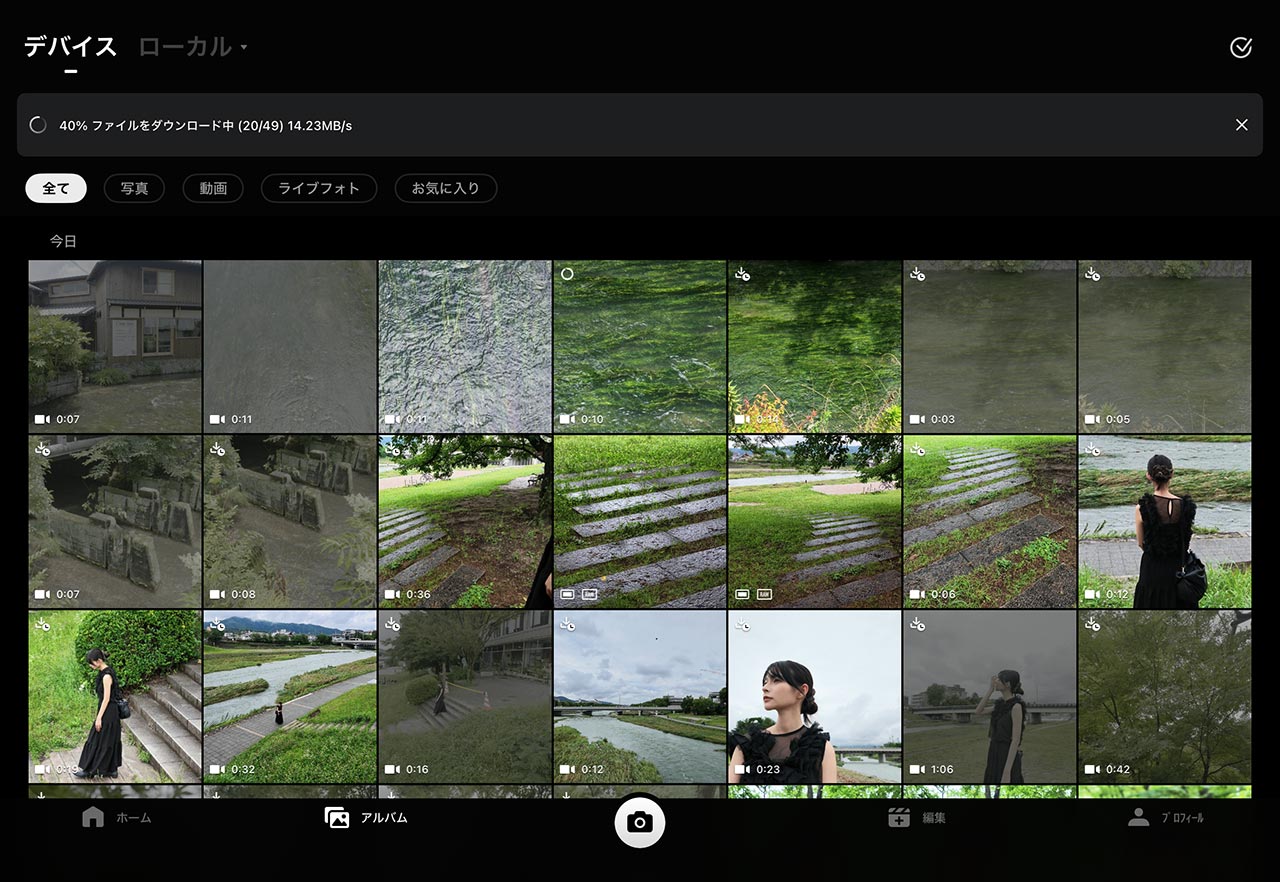Open the 0:23 woman portrait video thumbnail

(x=815, y=697)
